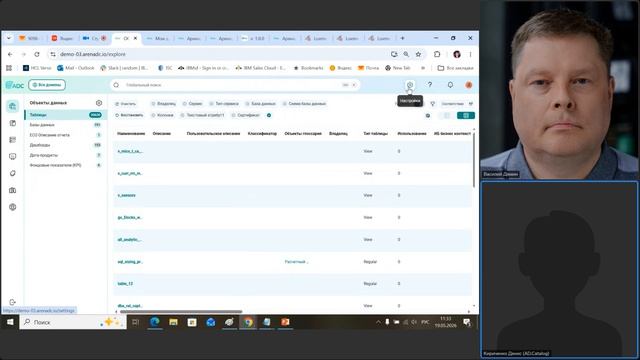
Task: Open the help question mark icon
Action: (430, 84)
